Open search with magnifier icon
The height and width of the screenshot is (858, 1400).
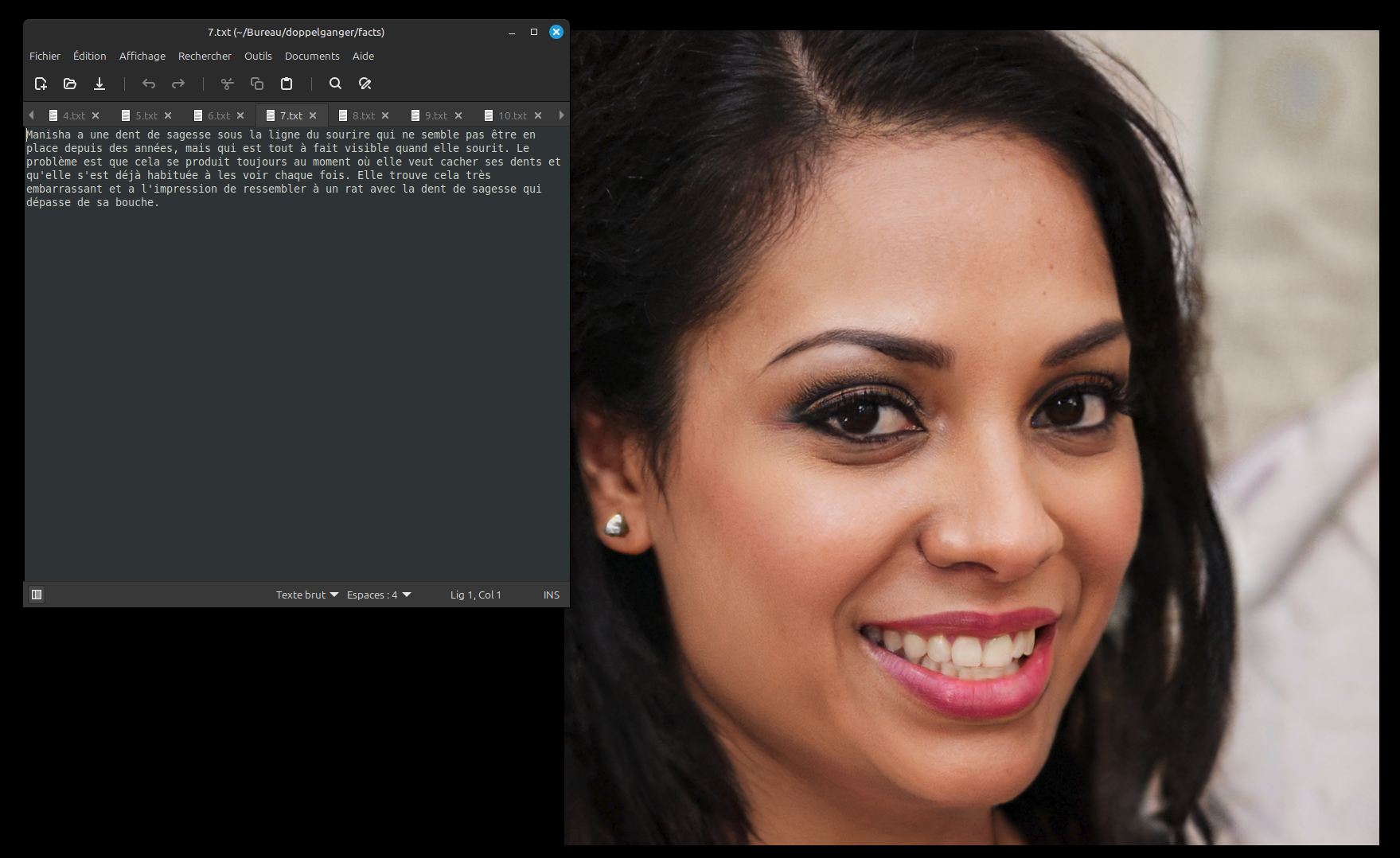tap(336, 84)
